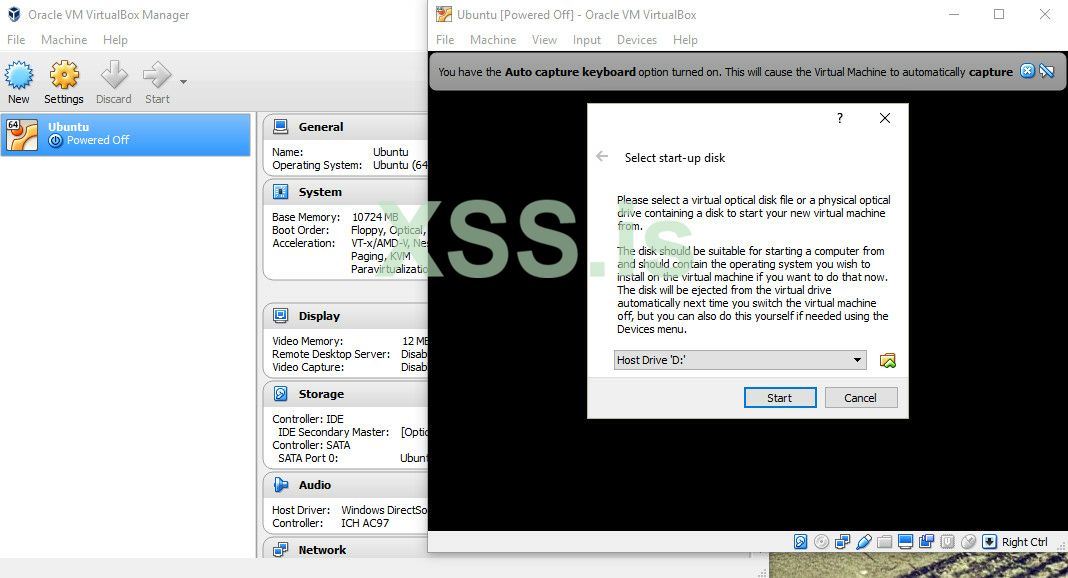Click the Network section icon
Viewport: 1068px width, 578px height.
(x=280, y=549)
